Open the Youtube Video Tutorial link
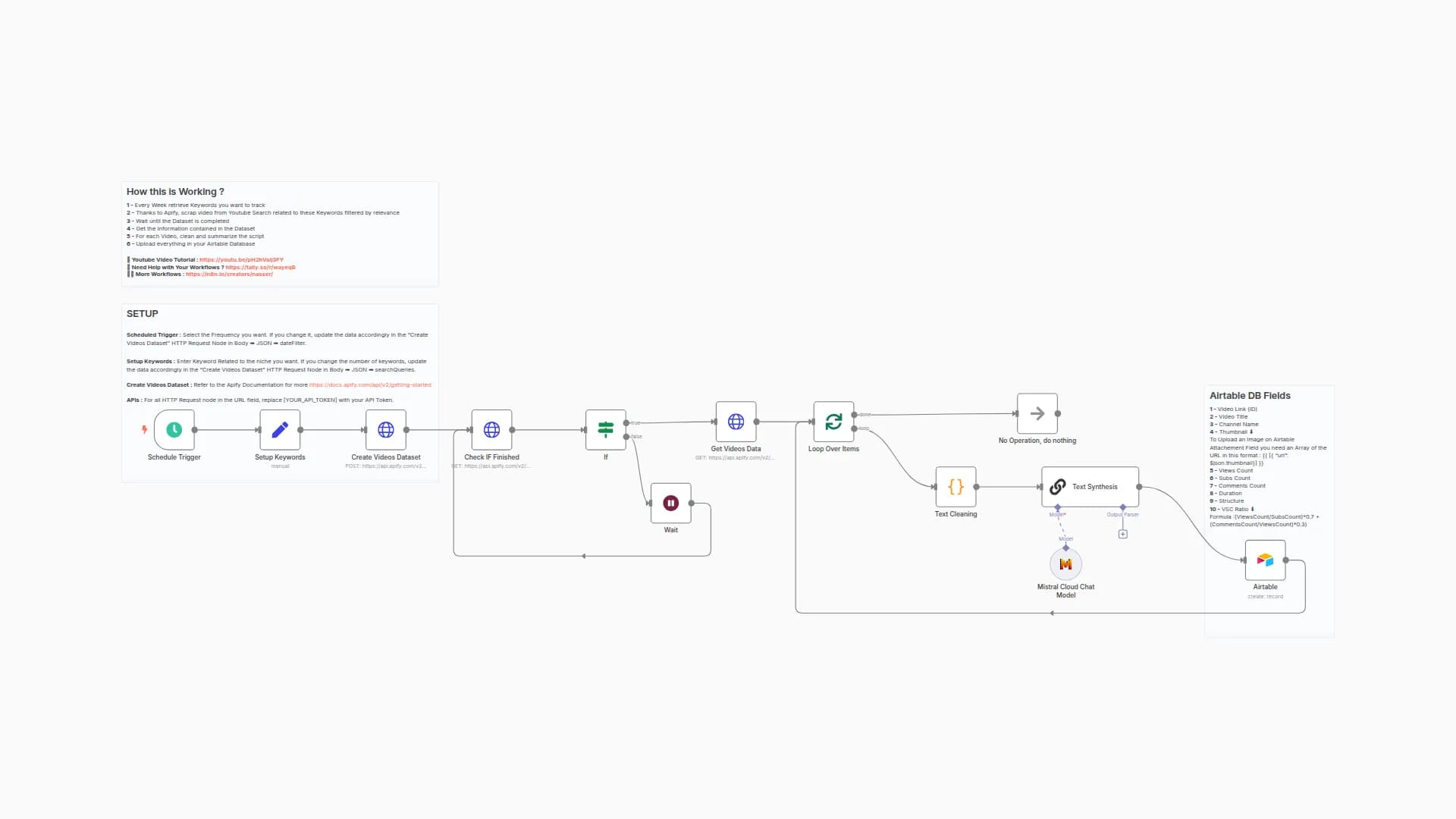Viewport: 1456px width, 819px height. coord(240,259)
